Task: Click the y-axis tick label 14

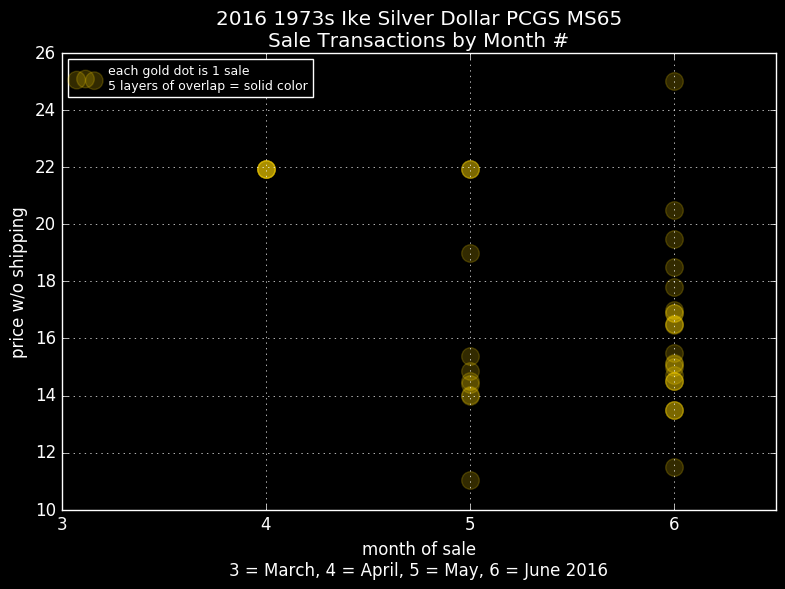Action: pos(45,396)
